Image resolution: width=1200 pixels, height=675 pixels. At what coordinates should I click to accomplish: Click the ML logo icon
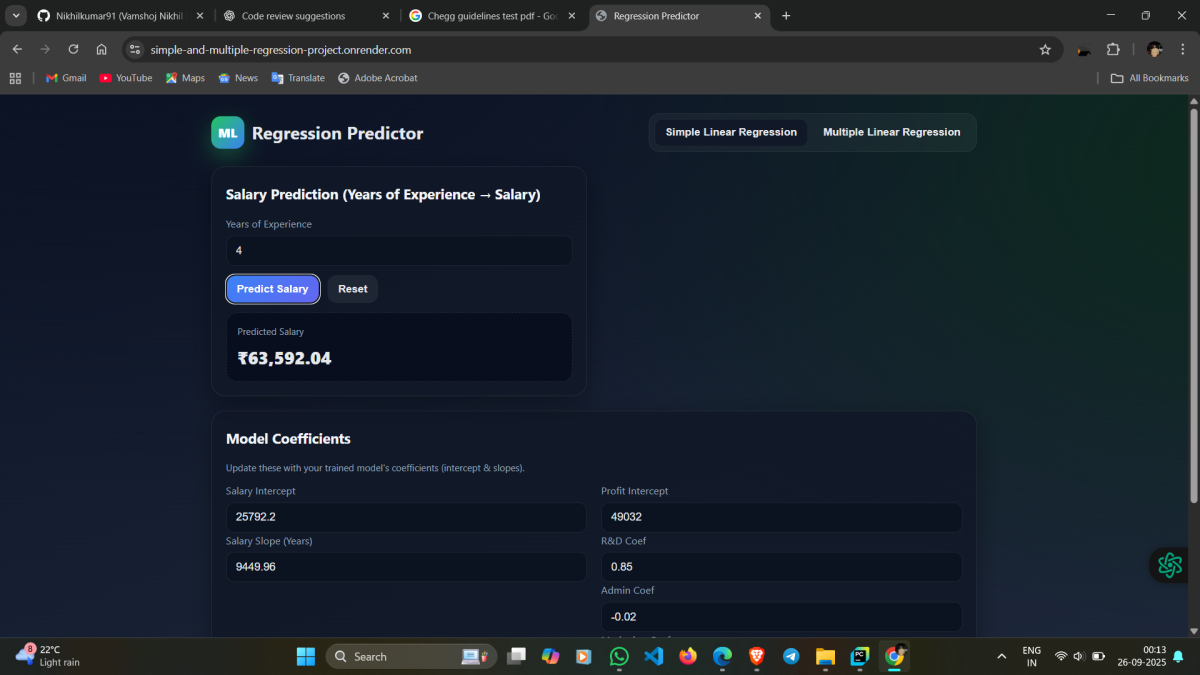(227, 133)
